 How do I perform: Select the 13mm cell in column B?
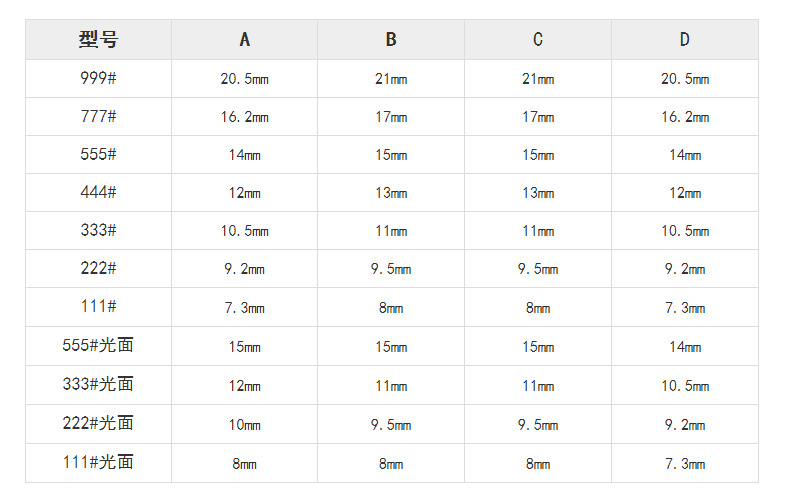[x=391, y=193]
